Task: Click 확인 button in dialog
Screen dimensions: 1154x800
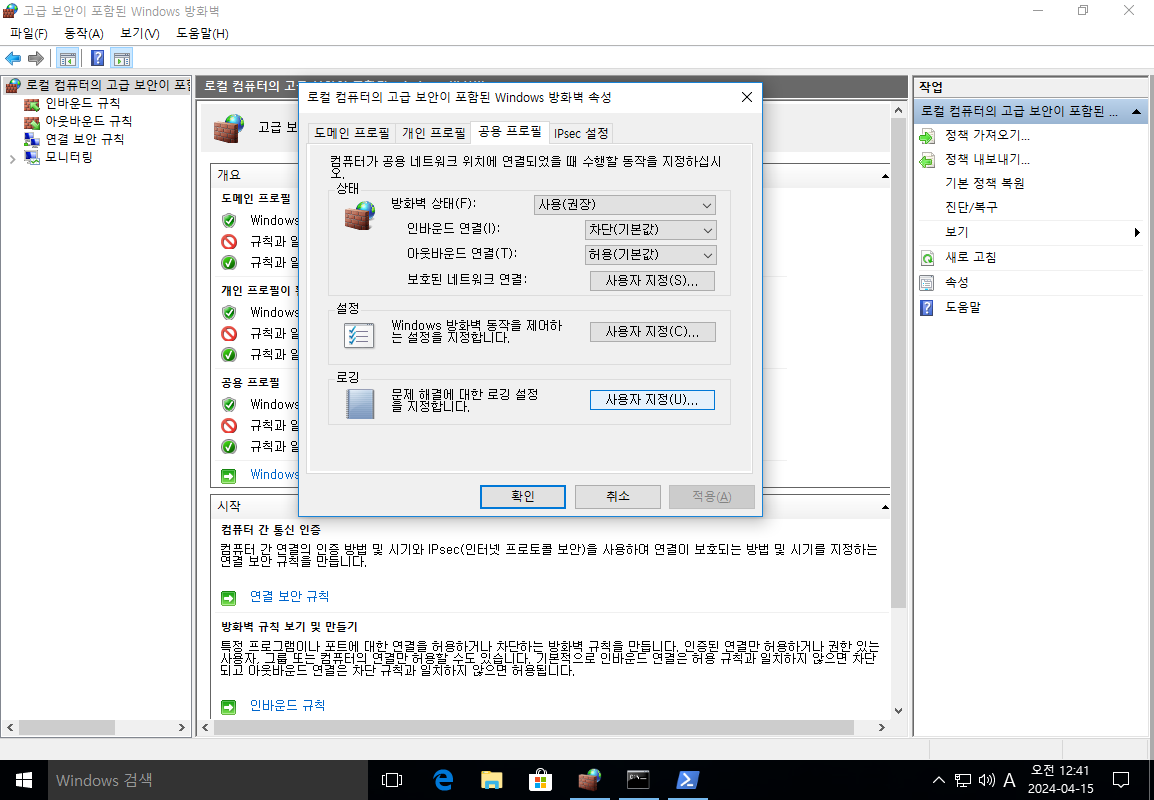Action: 523,497
